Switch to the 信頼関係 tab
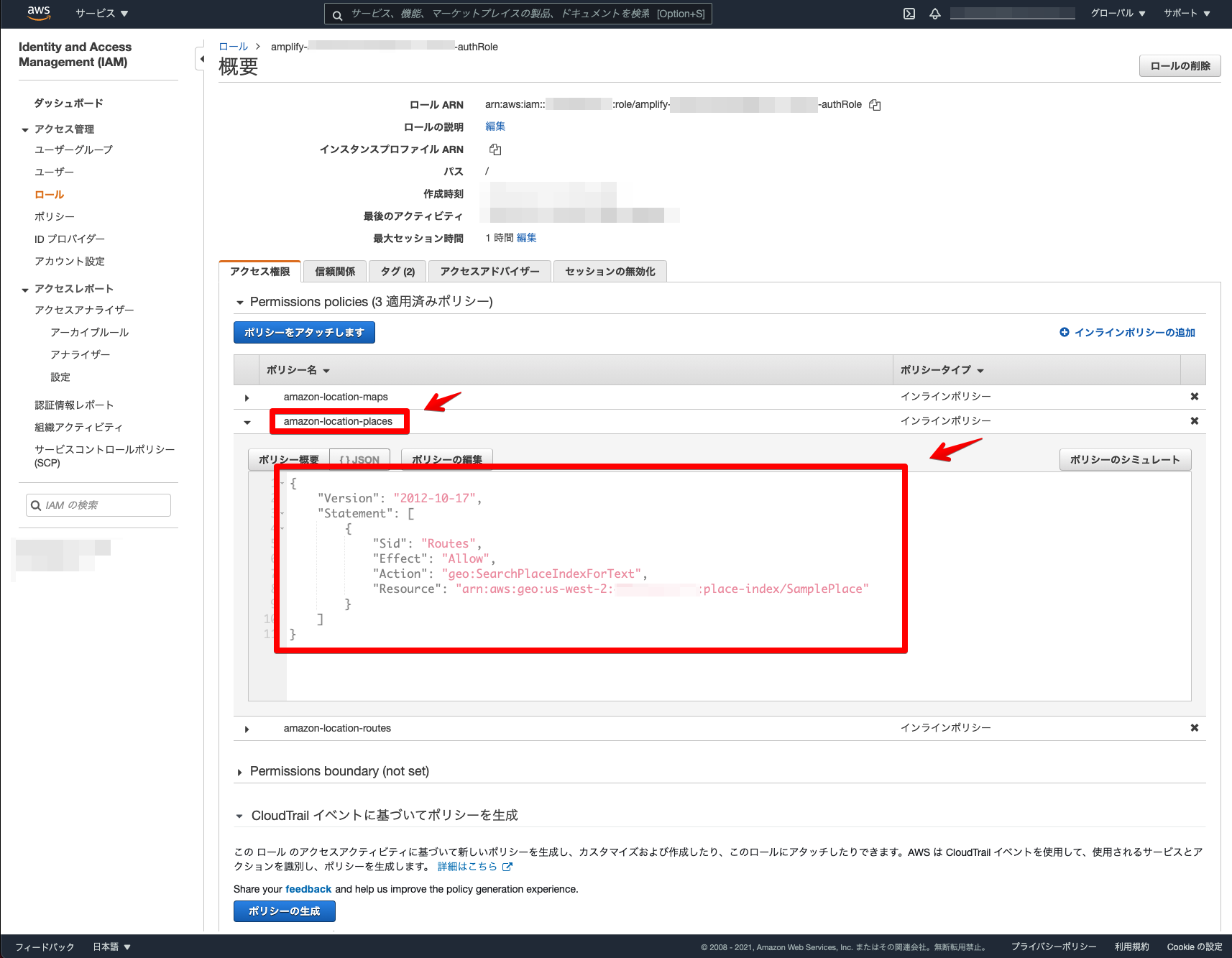The width and height of the screenshot is (1232, 958). coord(334,271)
